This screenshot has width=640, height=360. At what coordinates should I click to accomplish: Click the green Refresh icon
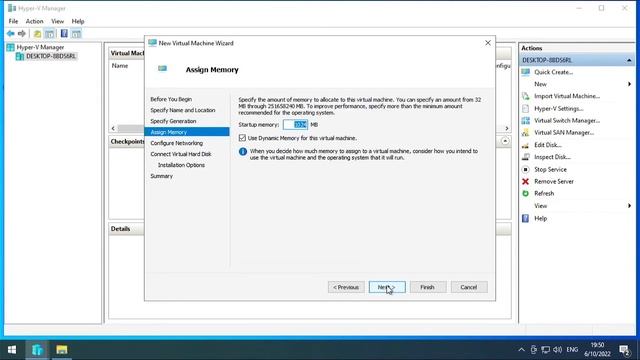(x=526, y=193)
